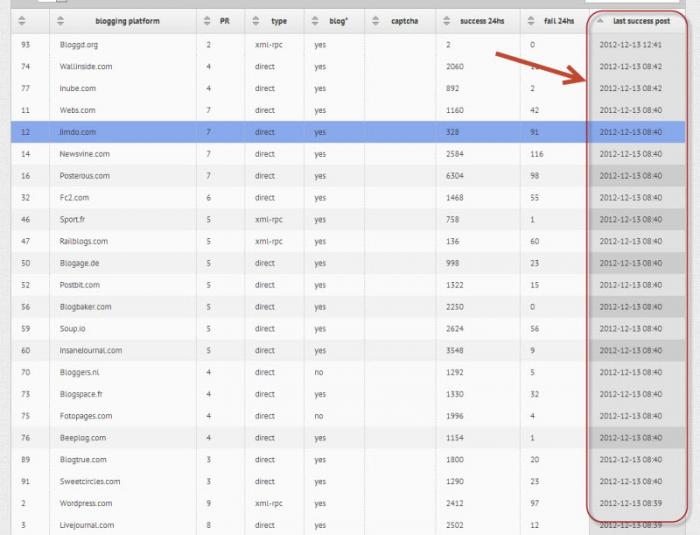Viewport: 700px width, 535px height.
Task: Select the Wordpress.com platform name
Action: 86,503
